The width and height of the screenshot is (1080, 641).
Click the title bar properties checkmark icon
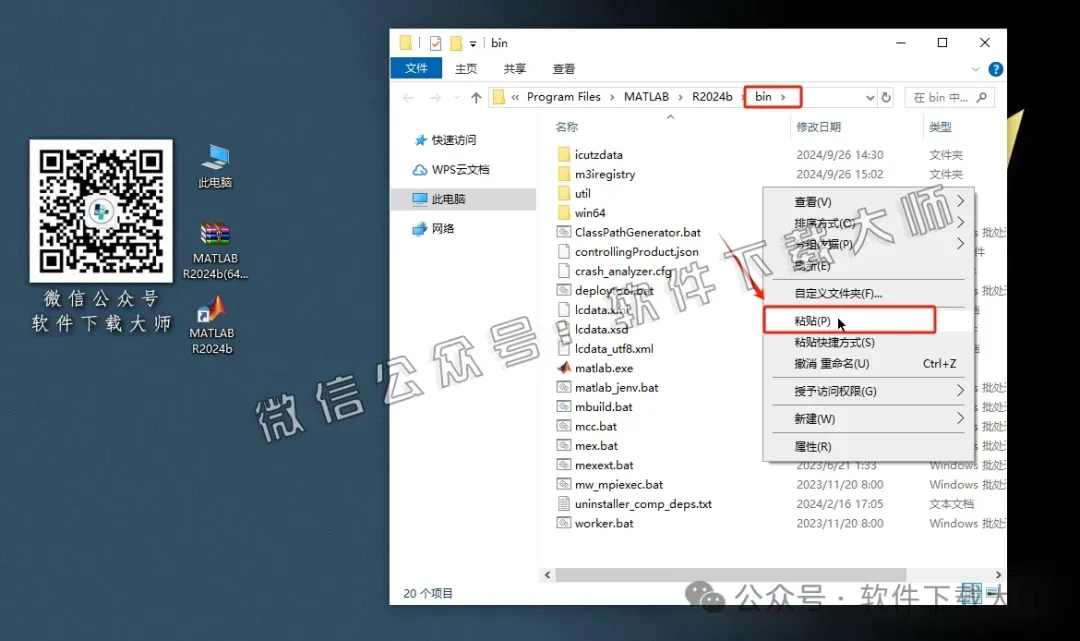click(x=435, y=43)
